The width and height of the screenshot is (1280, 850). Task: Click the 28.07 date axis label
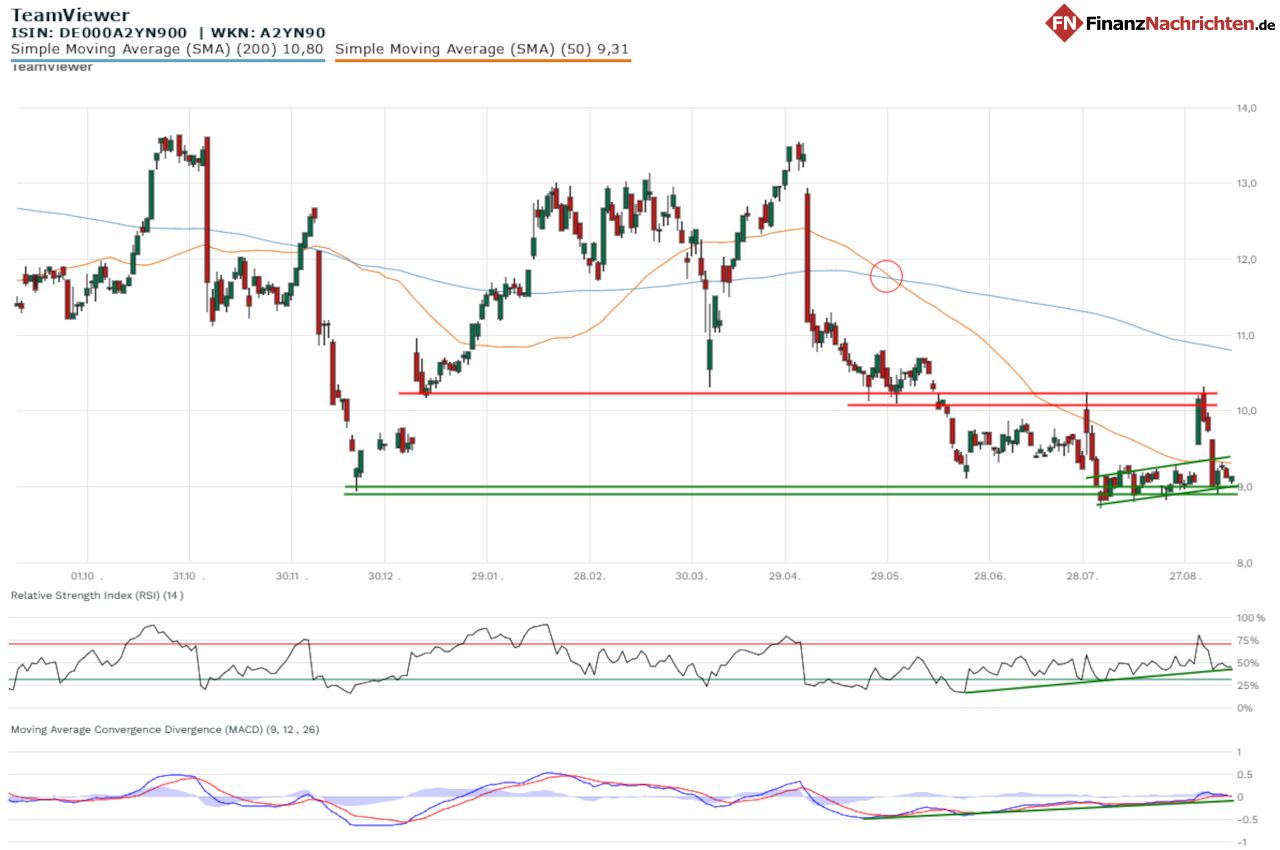(x=1084, y=578)
